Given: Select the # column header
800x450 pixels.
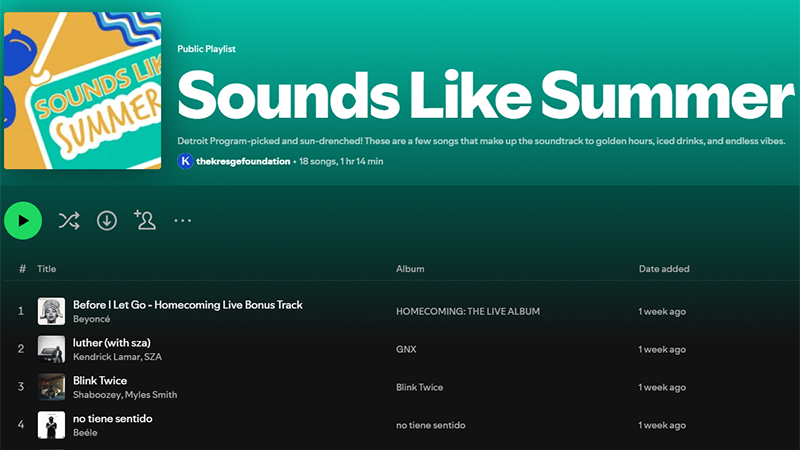Looking at the screenshot, I should click(22, 269).
